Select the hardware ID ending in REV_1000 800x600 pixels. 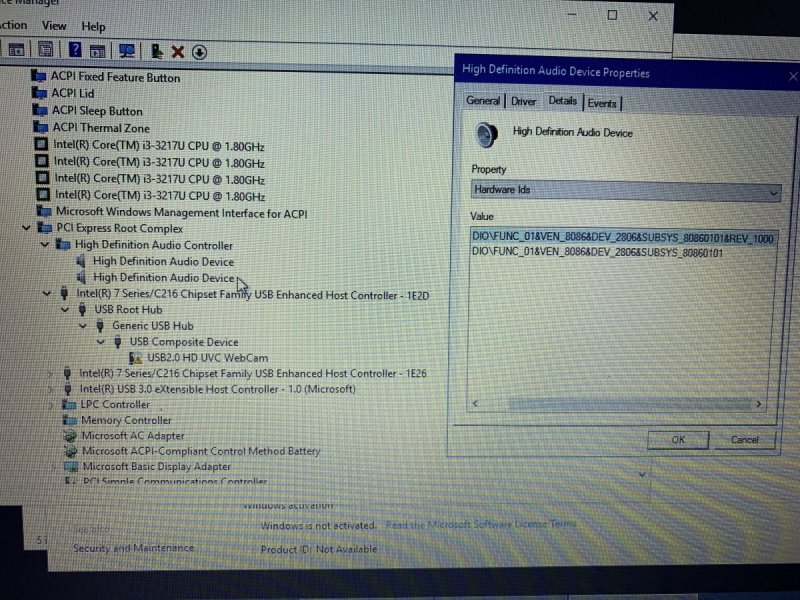tap(622, 237)
